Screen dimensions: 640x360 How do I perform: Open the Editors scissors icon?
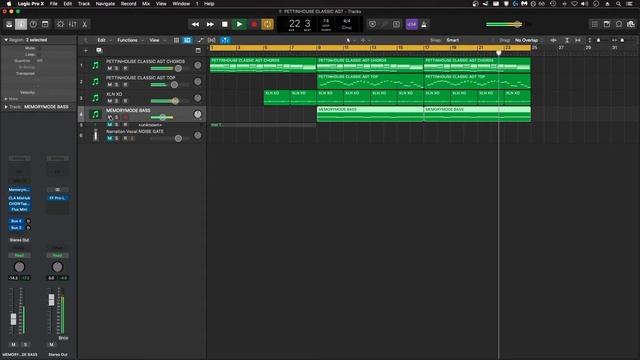tap(84, 24)
